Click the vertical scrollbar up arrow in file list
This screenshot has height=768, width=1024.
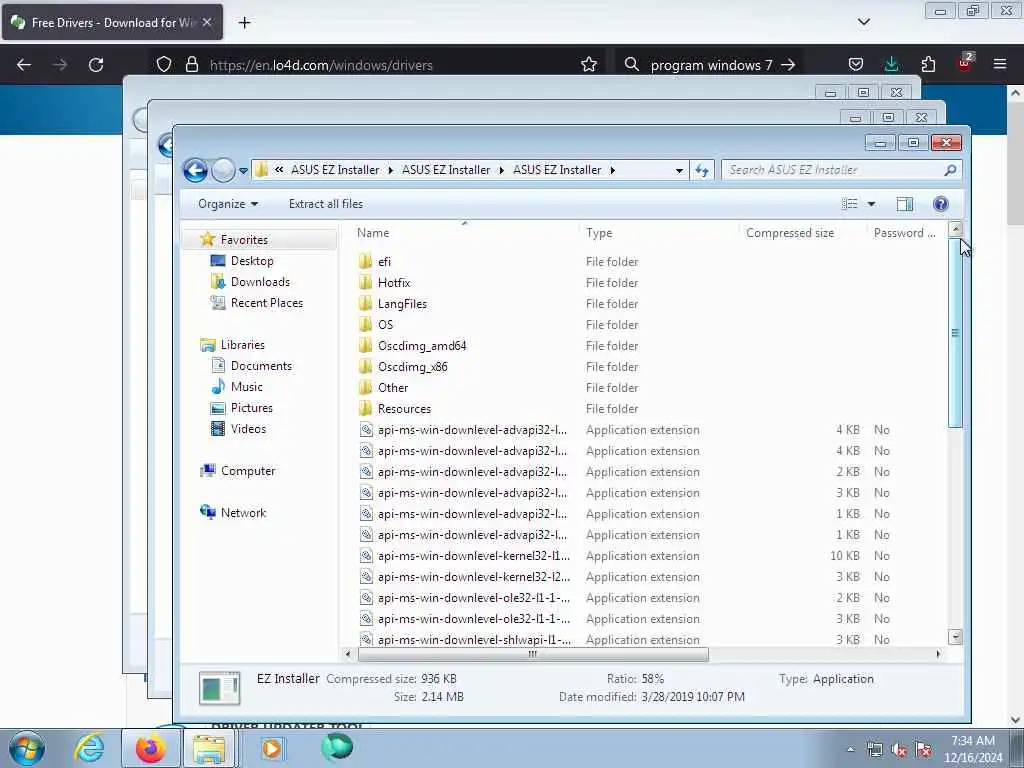click(955, 229)
